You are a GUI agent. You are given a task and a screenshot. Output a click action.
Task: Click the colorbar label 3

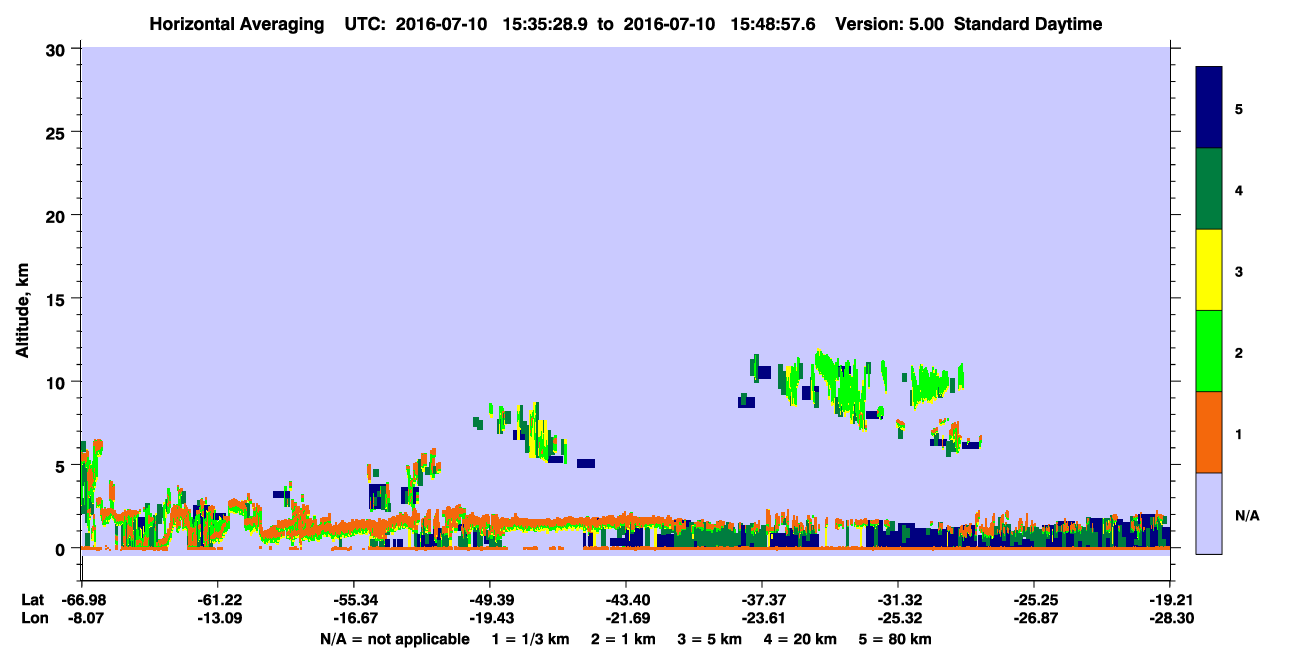click(x=1239, y=271)
